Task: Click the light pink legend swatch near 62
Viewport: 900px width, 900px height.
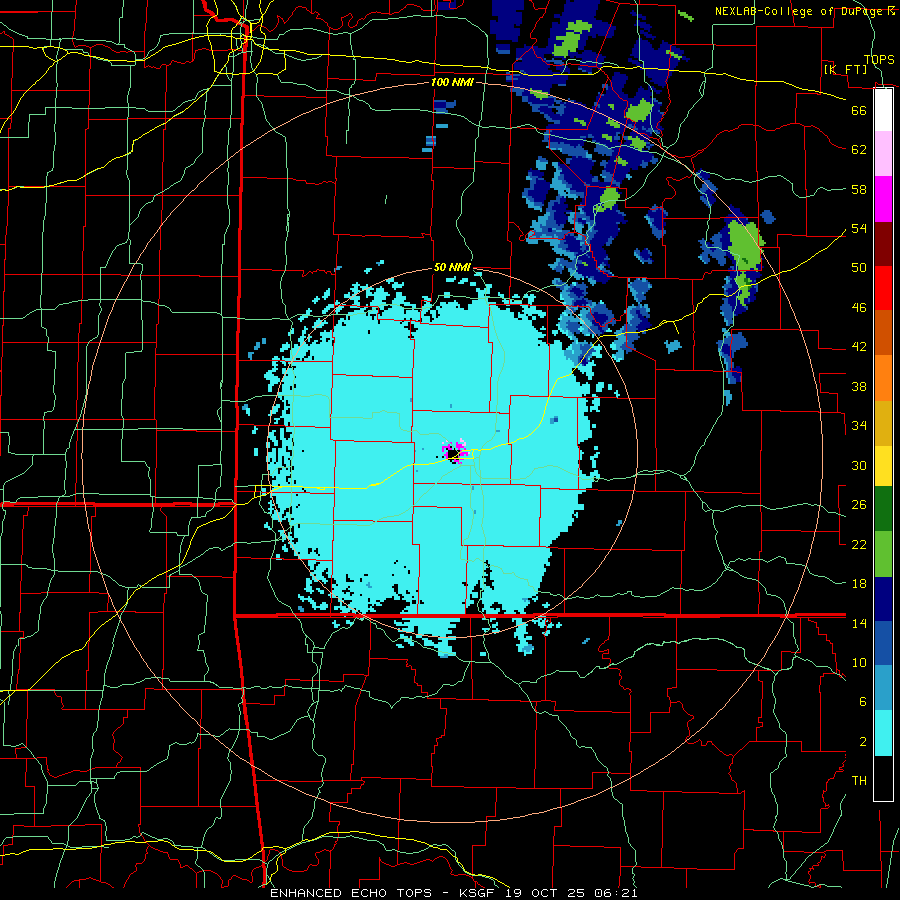Action: point(883,154)
